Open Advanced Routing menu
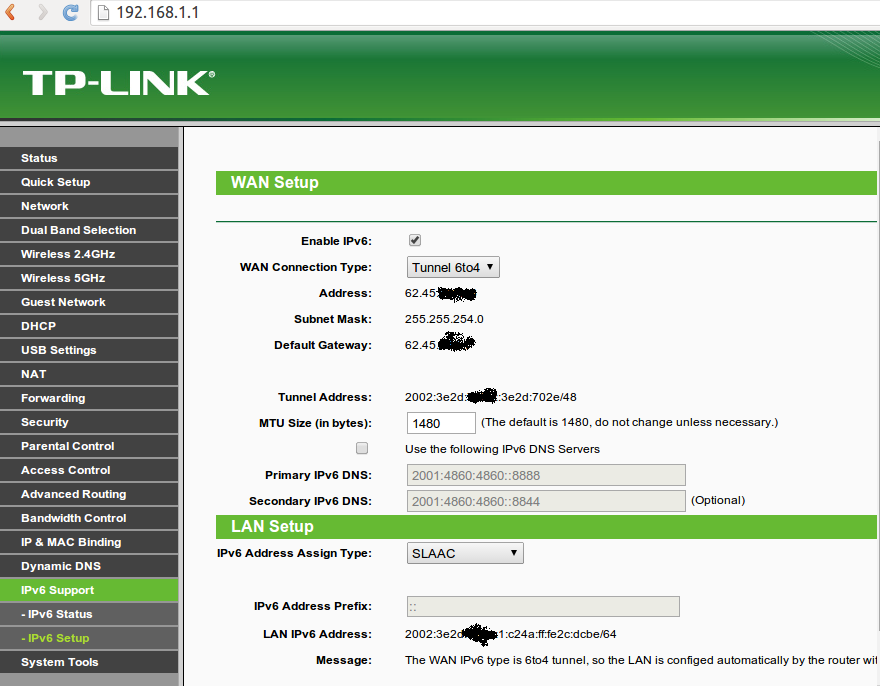Viewport: 880px width, 686px height. click(89, 494)
